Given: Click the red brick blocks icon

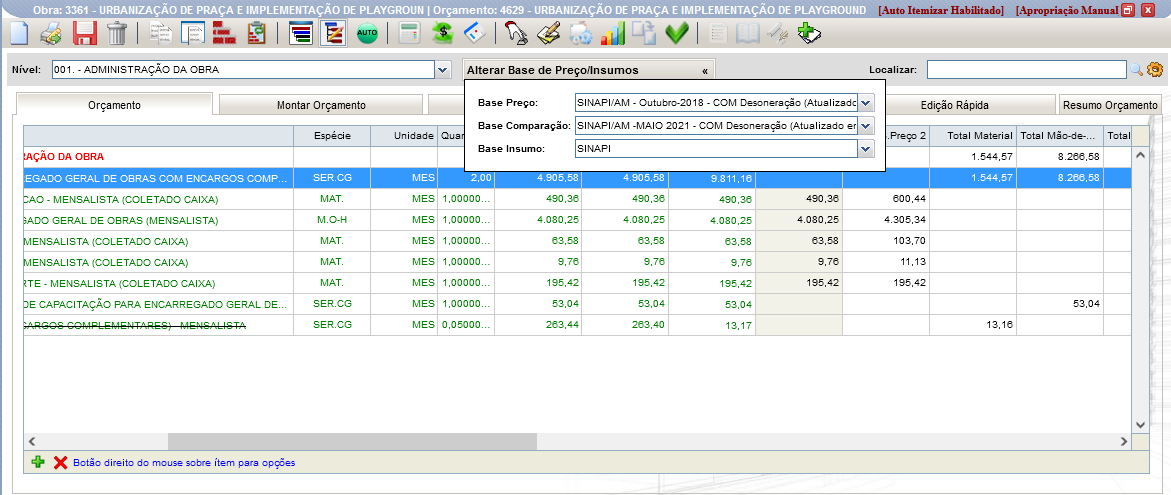Looking at the screenshot, I should (225, 34).
